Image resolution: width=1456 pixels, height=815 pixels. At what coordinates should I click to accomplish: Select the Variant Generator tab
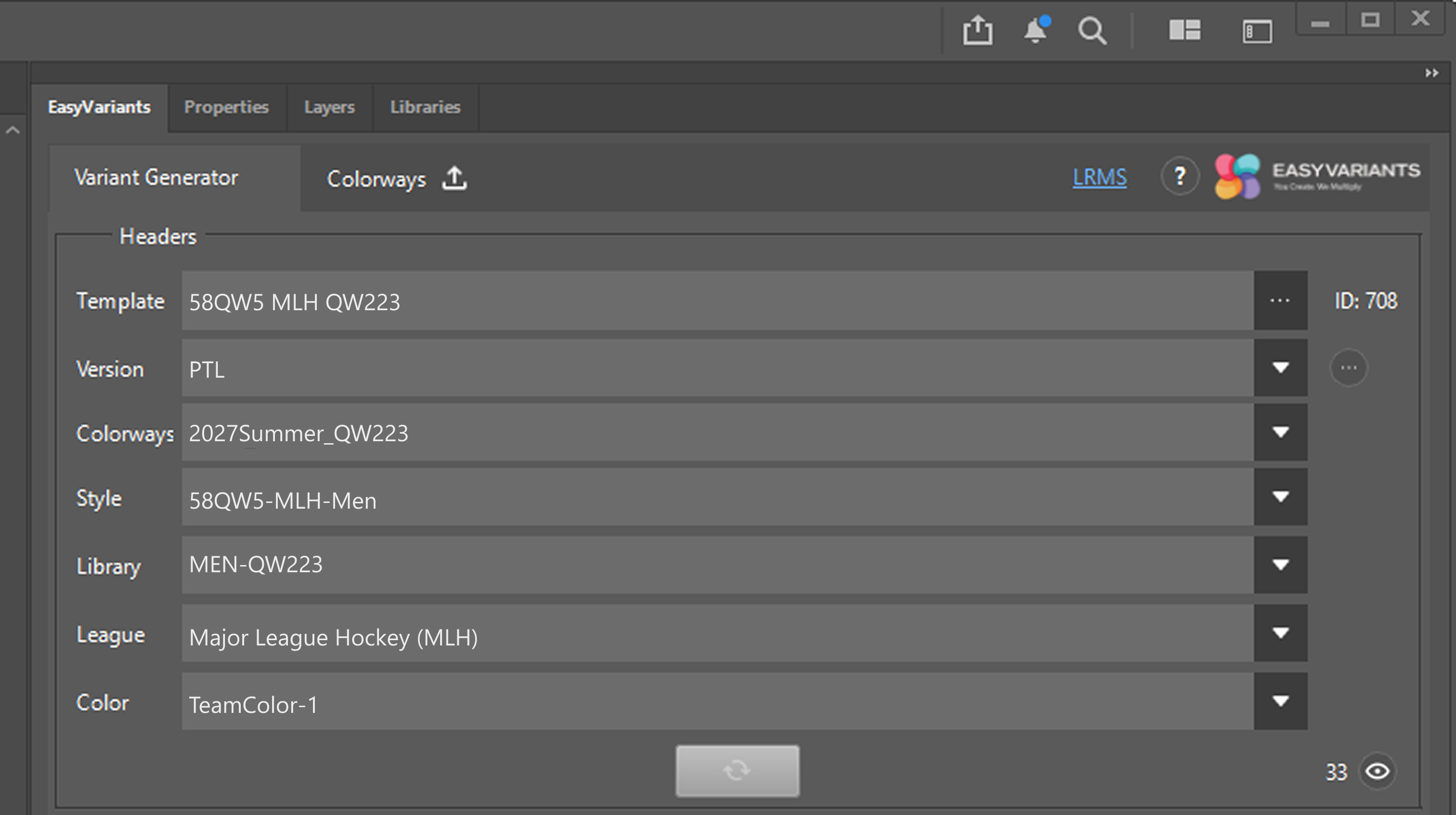[x=174, y=178]
